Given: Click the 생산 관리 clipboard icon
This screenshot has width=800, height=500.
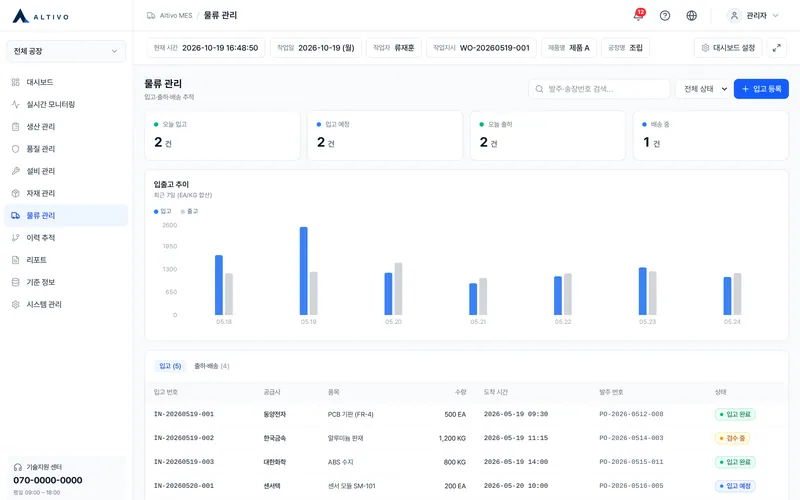Looking at the screenshot, I should coord(16,127).
